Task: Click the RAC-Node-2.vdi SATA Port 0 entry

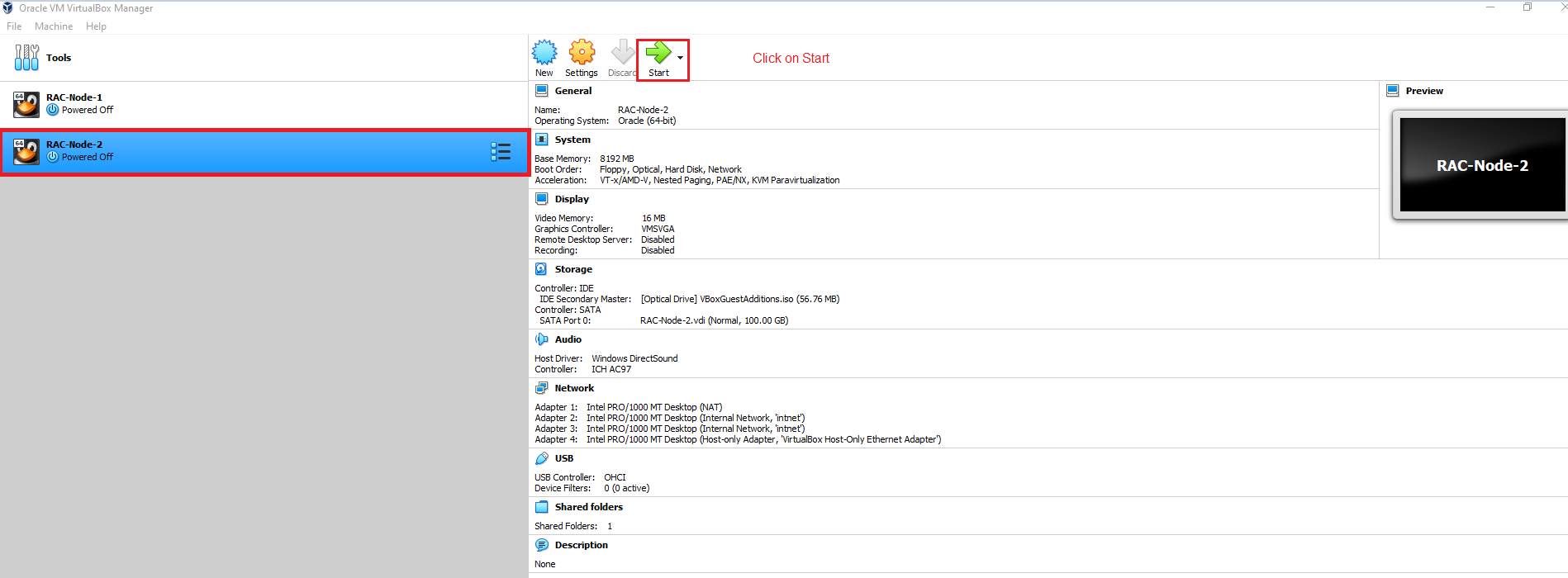Action: pos(714,320)
